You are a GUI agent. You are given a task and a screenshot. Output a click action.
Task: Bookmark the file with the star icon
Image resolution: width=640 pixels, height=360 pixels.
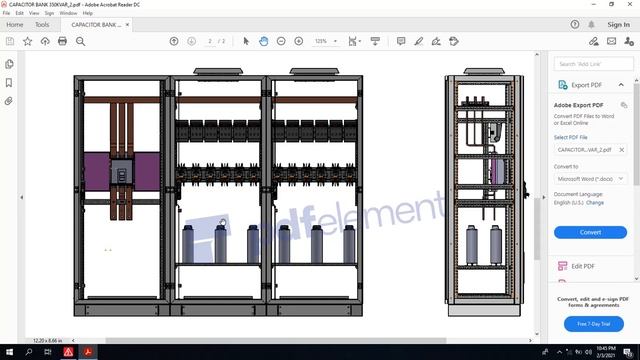pos(27,41)
